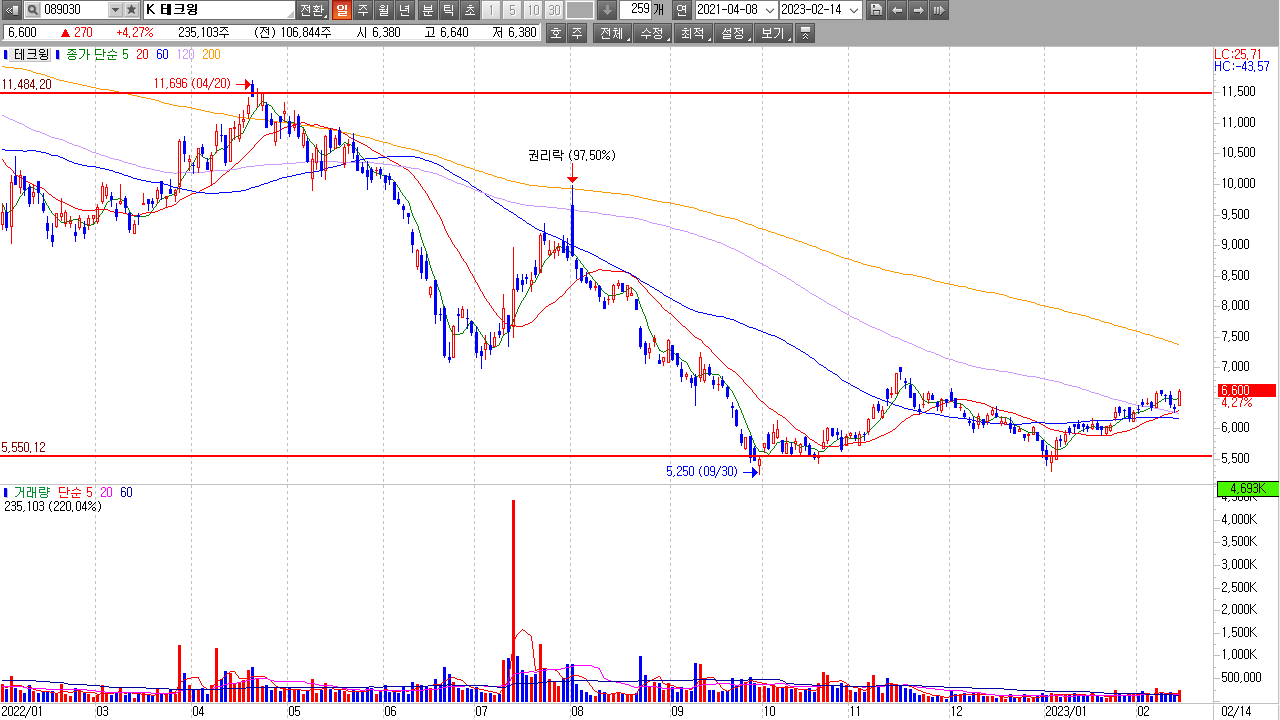Screen dimensions: 1280x720
Task: Click the interval 5 button
Action: 511,10
